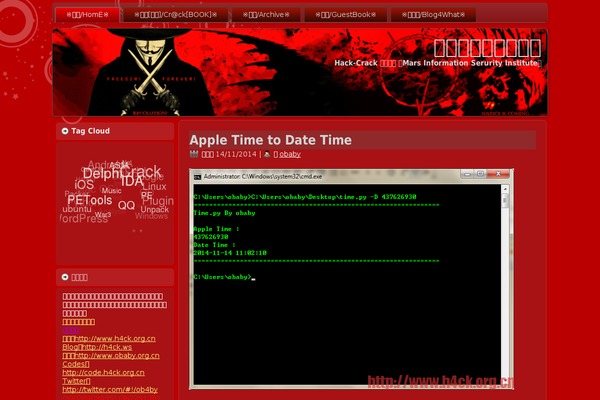Open the http://code.h4ck.org.cn link
The height and width of the screenshot is (400, 600).
[103, 372]
